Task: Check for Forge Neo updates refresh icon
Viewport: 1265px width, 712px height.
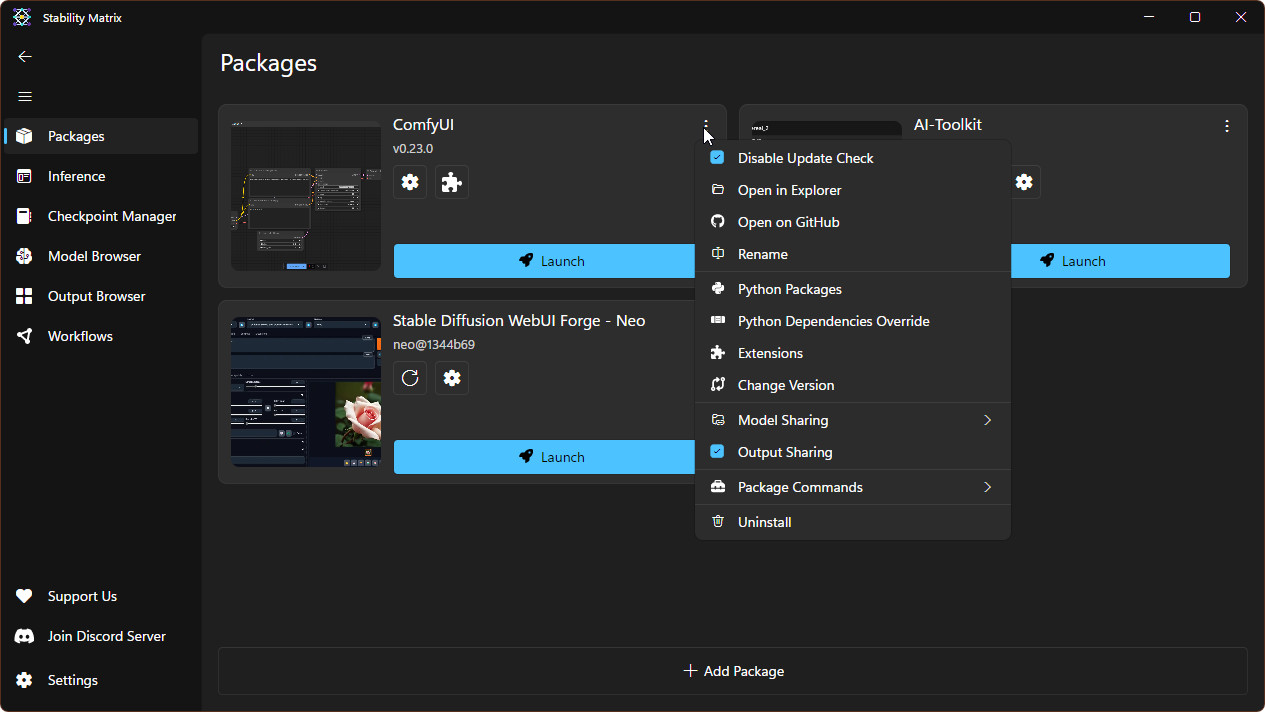Action: (410, 378)
